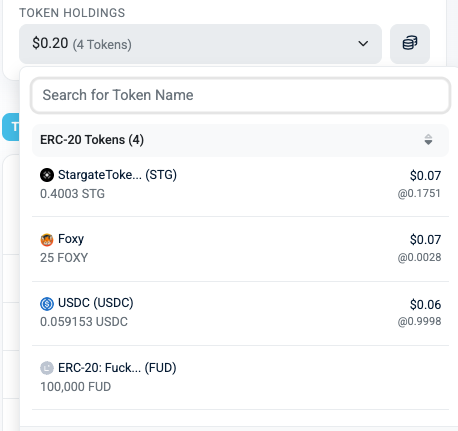The height and width of the screenshot is (431, 458).
Task: Click the gray FUD token placeholder icon
Action: pyautogui.click(x=47, y=368)
